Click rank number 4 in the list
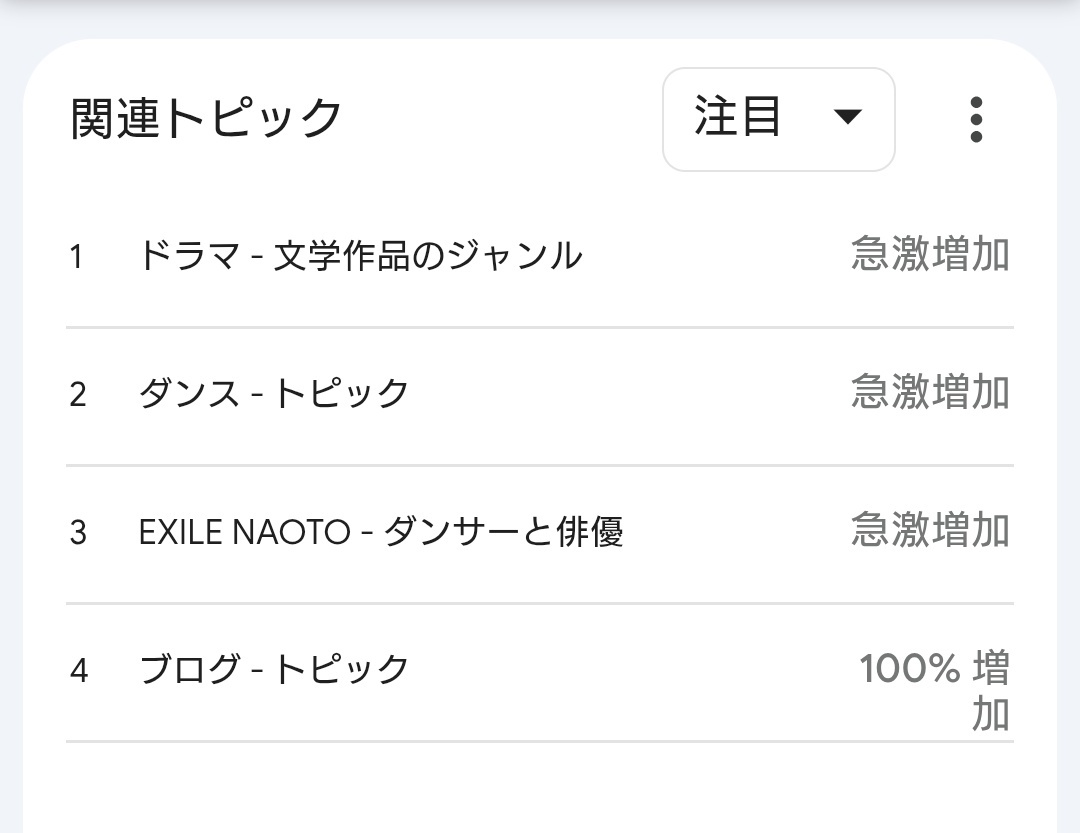This screenshot has width=1080, height=833. pyautogui.click(x=79, y=671)
